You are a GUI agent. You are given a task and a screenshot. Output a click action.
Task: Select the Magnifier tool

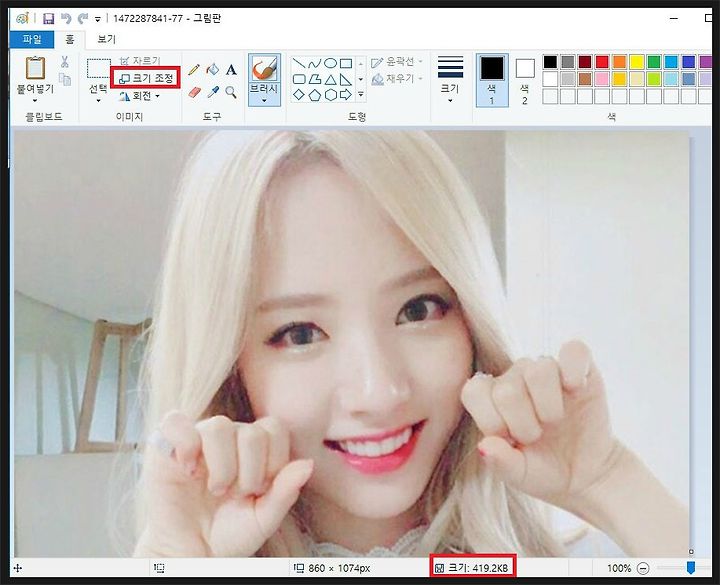[231, 92]
